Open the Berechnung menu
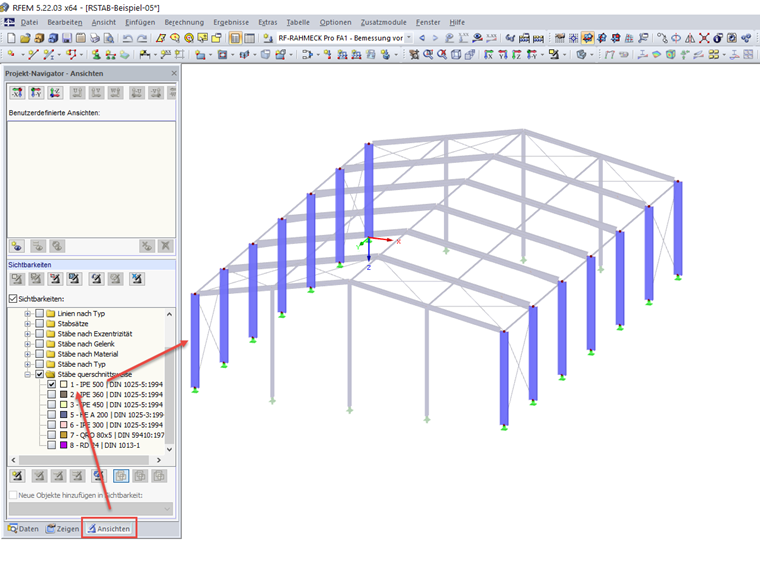 click(x=184, y=22)
